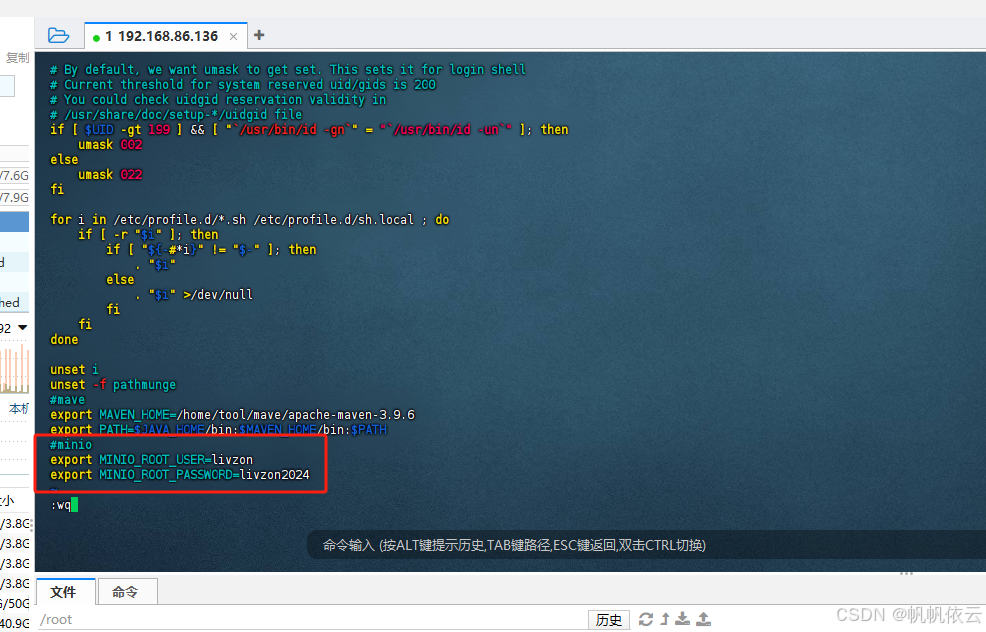986x632 pixels.
Task: Click the 复制 copy label in left panel
Action: (x=18, y=58)
